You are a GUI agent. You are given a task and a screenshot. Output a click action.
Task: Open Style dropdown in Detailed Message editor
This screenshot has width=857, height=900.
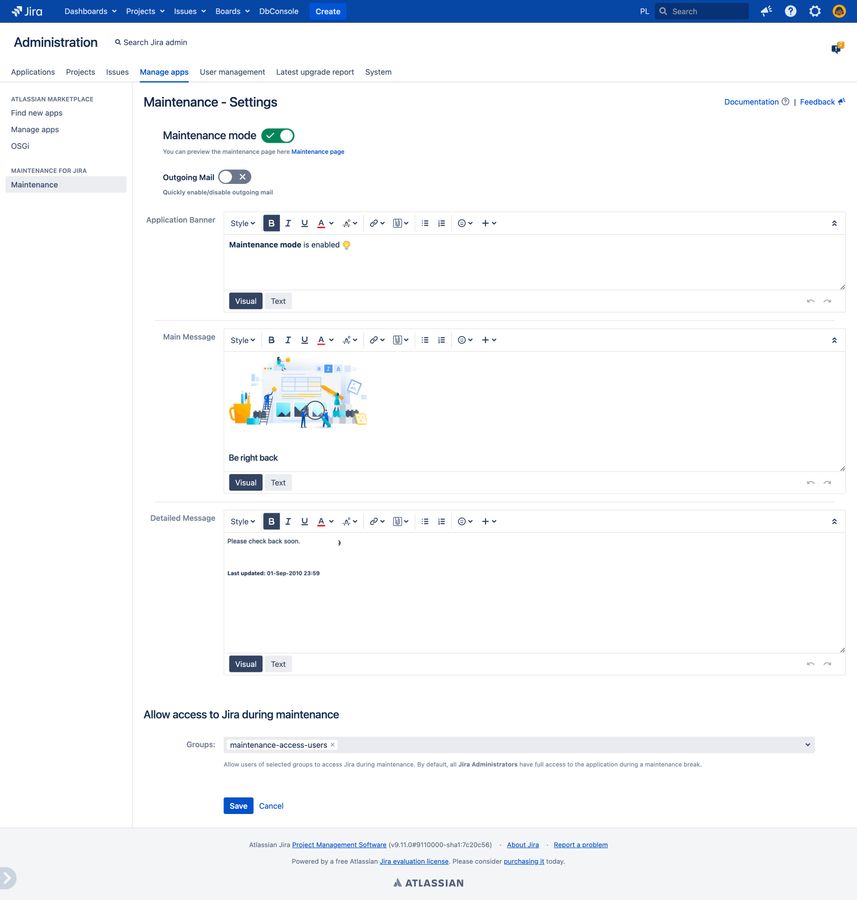(242, 521)
